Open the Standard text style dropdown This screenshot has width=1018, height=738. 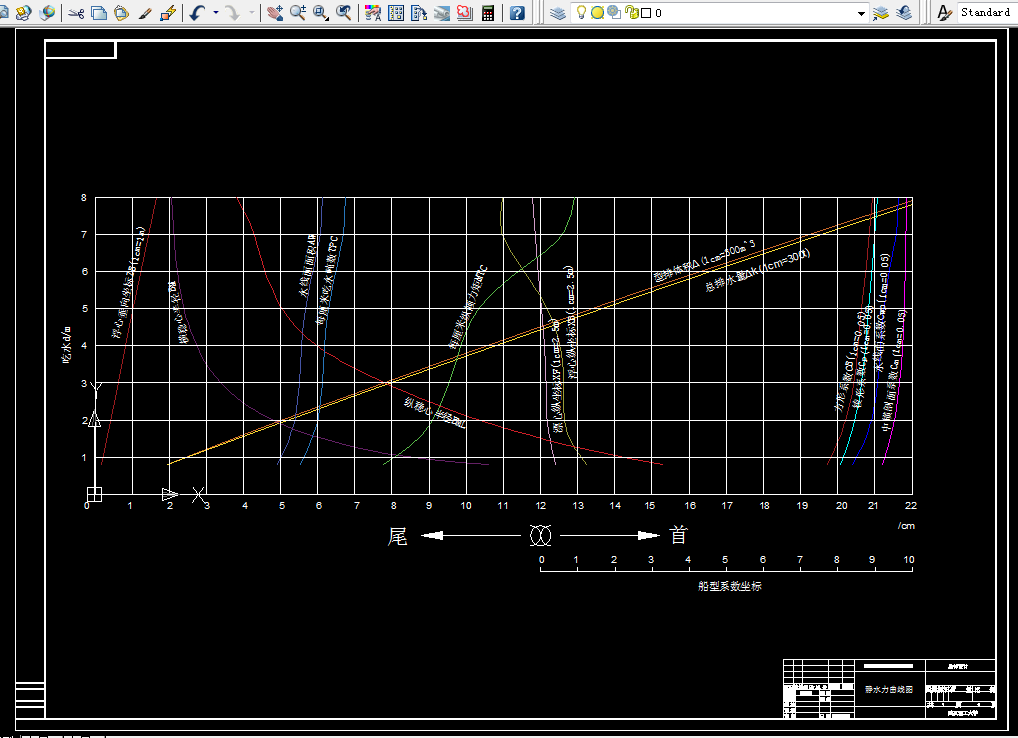(987, 12)
